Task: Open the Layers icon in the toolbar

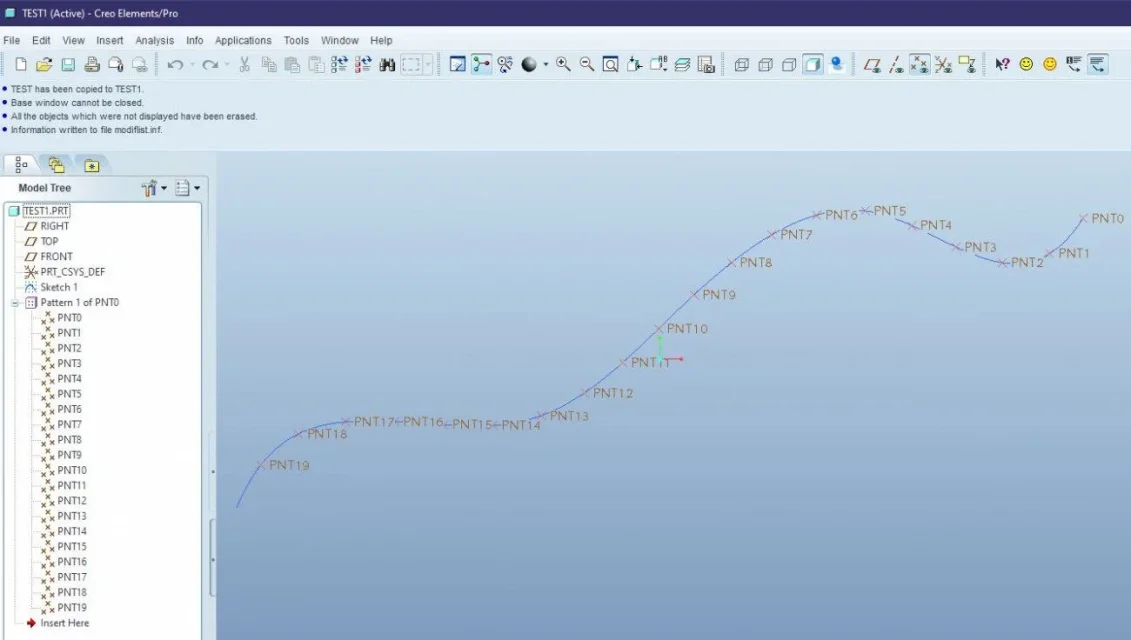Action: (x=682, y=65)
